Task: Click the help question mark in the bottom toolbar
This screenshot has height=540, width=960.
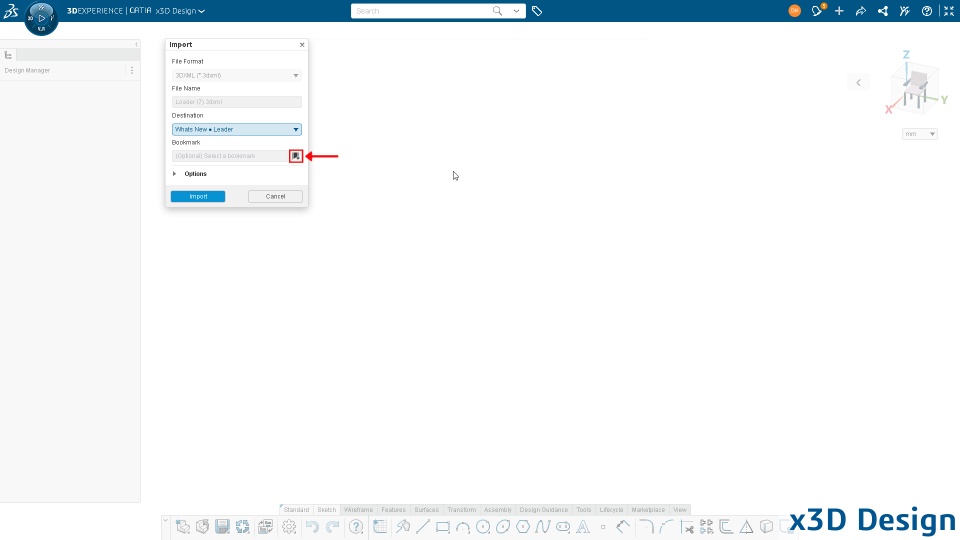Action: (x=356, y=527)
